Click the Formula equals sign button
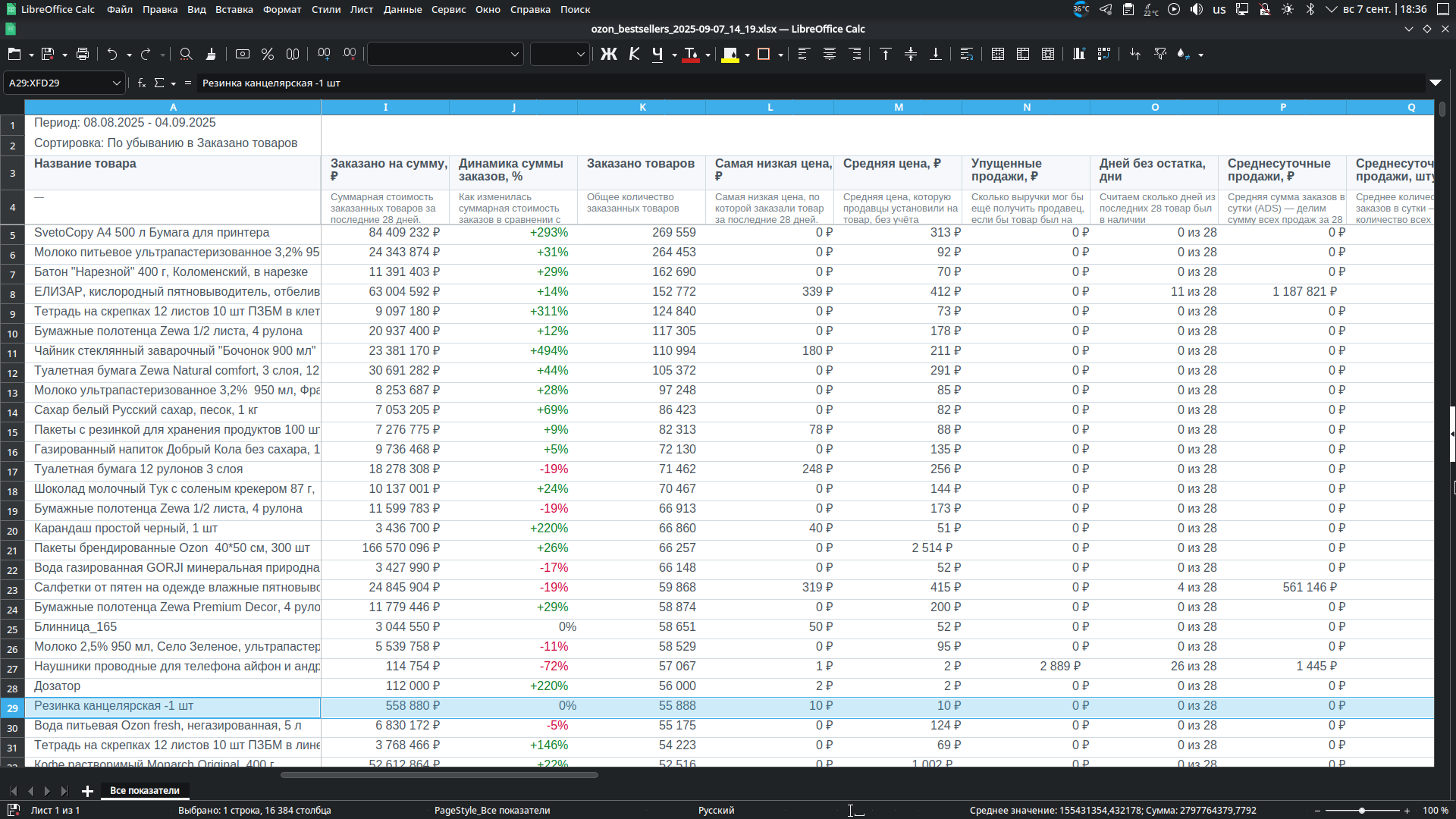 point(188,83)
